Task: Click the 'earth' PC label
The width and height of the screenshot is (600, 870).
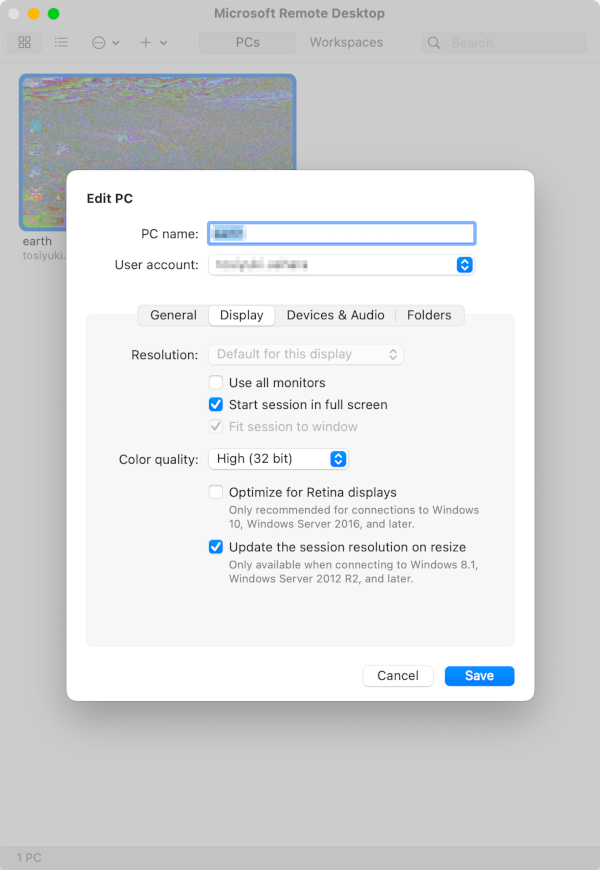Action: [x=37, y=241]
